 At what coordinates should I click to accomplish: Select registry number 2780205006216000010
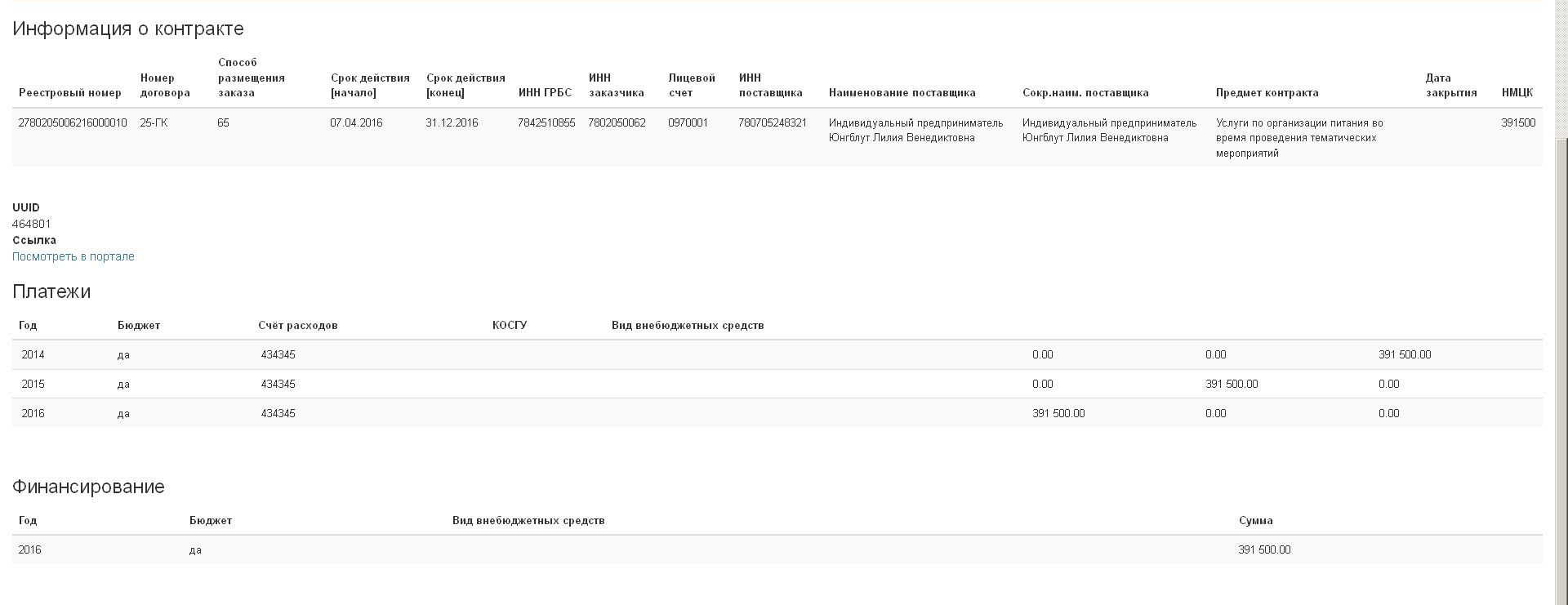(73, 122)
